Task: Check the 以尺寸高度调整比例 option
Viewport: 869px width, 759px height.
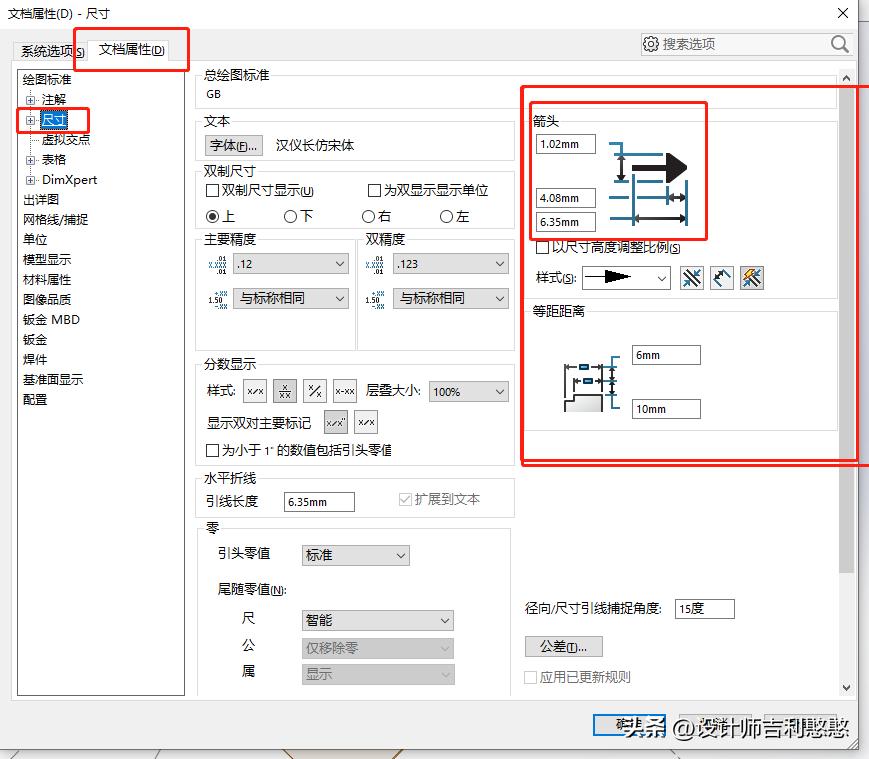Action: [x=542, y=247]
